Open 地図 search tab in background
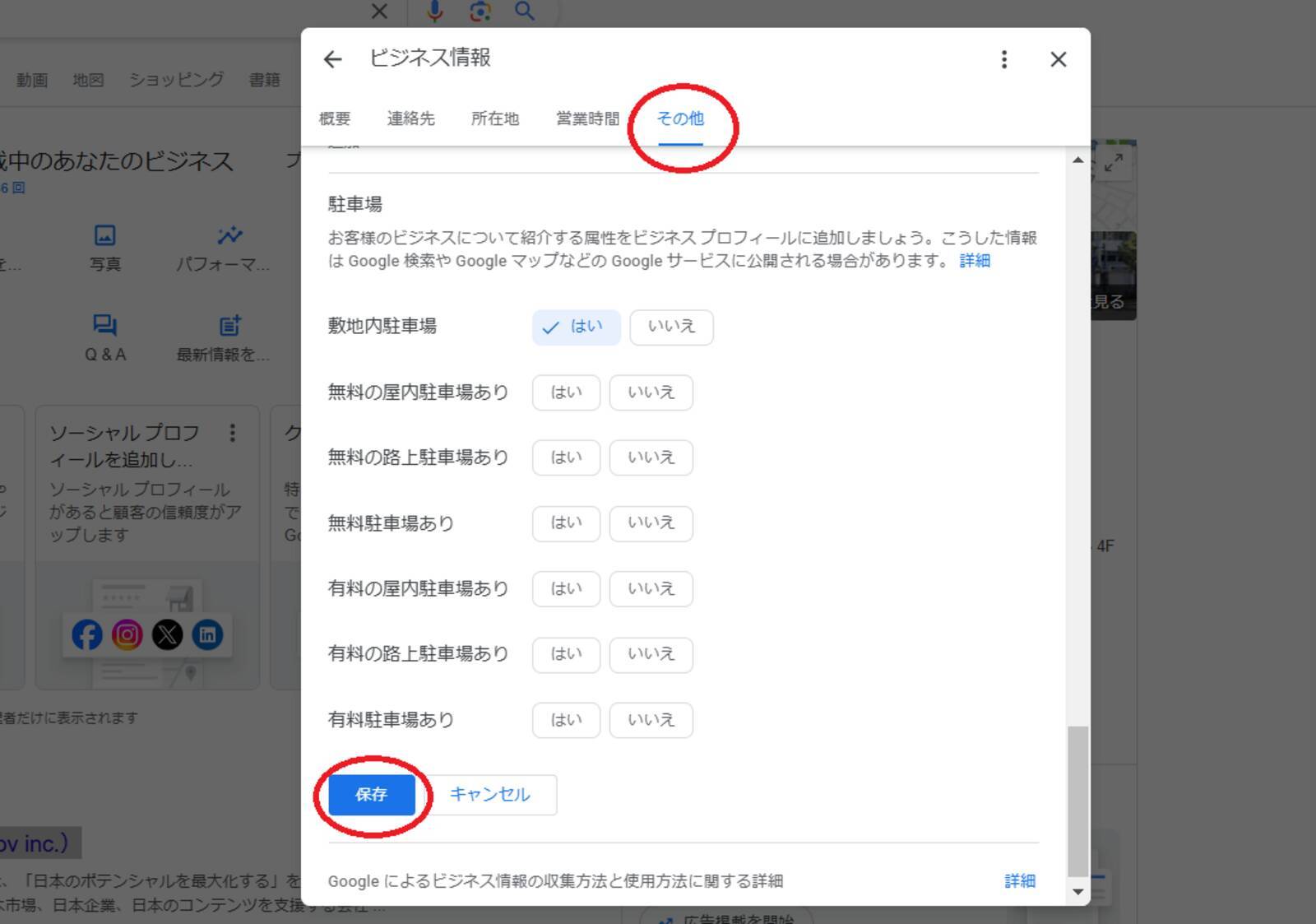 click(88, 80)
